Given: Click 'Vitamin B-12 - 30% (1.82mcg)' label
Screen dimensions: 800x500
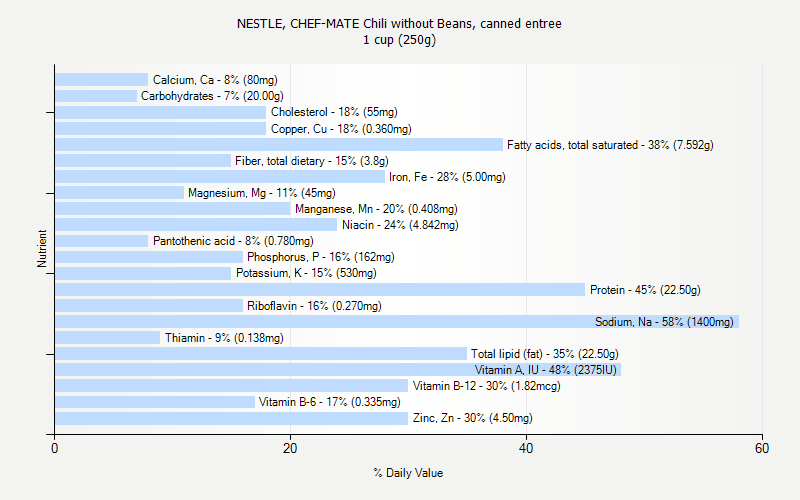Looking at the screenshot, I should [486, 386].
